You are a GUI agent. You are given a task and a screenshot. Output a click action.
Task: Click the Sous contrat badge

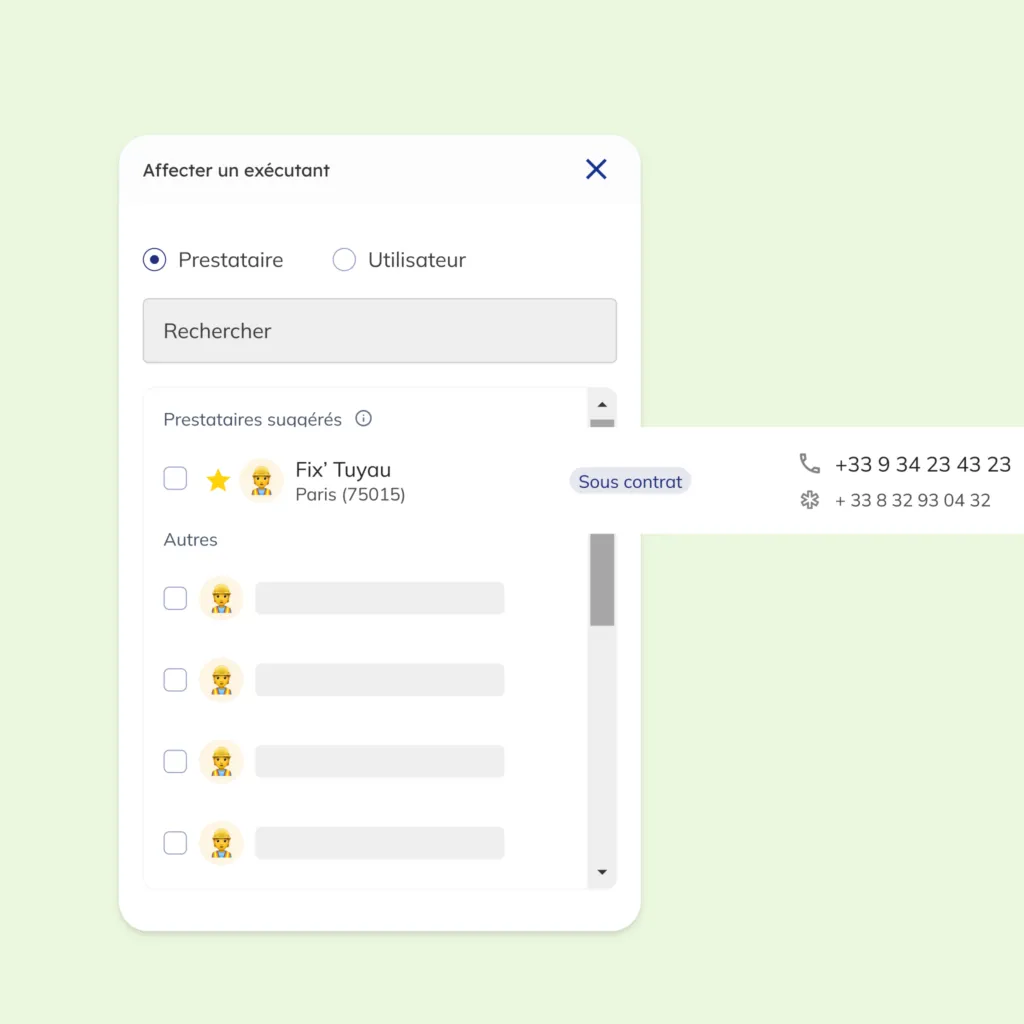coord(630,481)
